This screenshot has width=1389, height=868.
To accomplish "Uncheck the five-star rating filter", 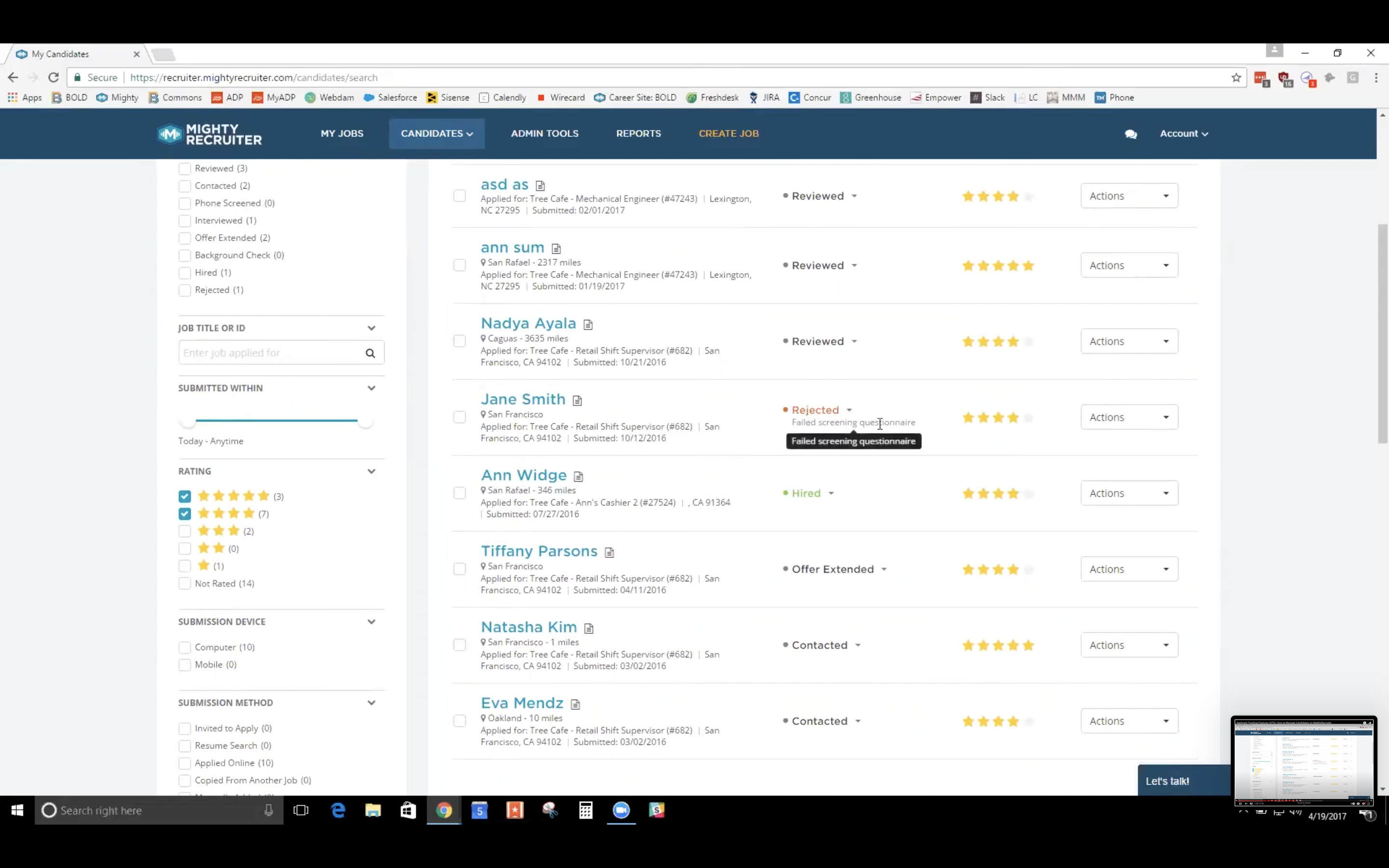I will coord(184,497).
